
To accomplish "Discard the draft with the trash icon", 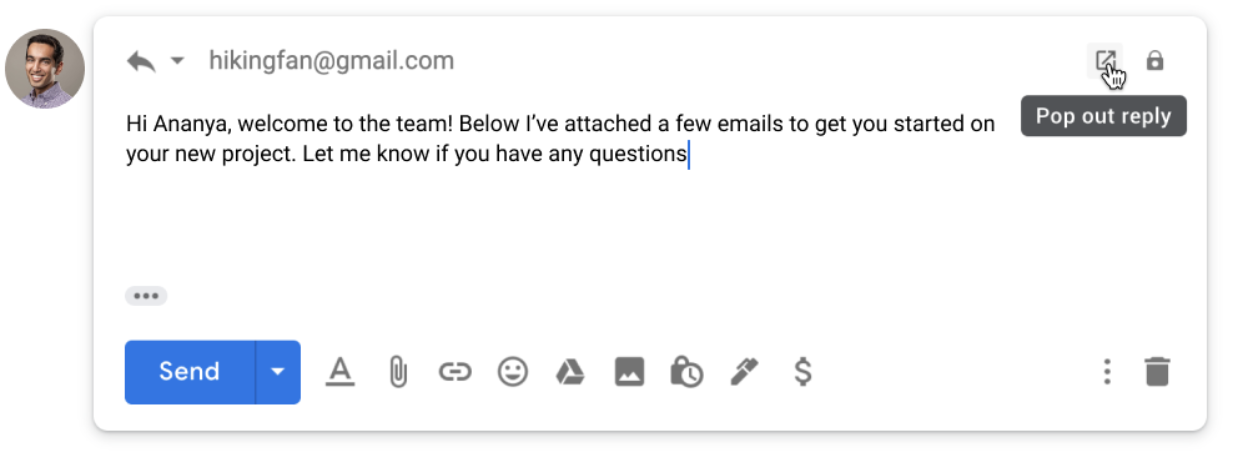I will click(1157, 372).
